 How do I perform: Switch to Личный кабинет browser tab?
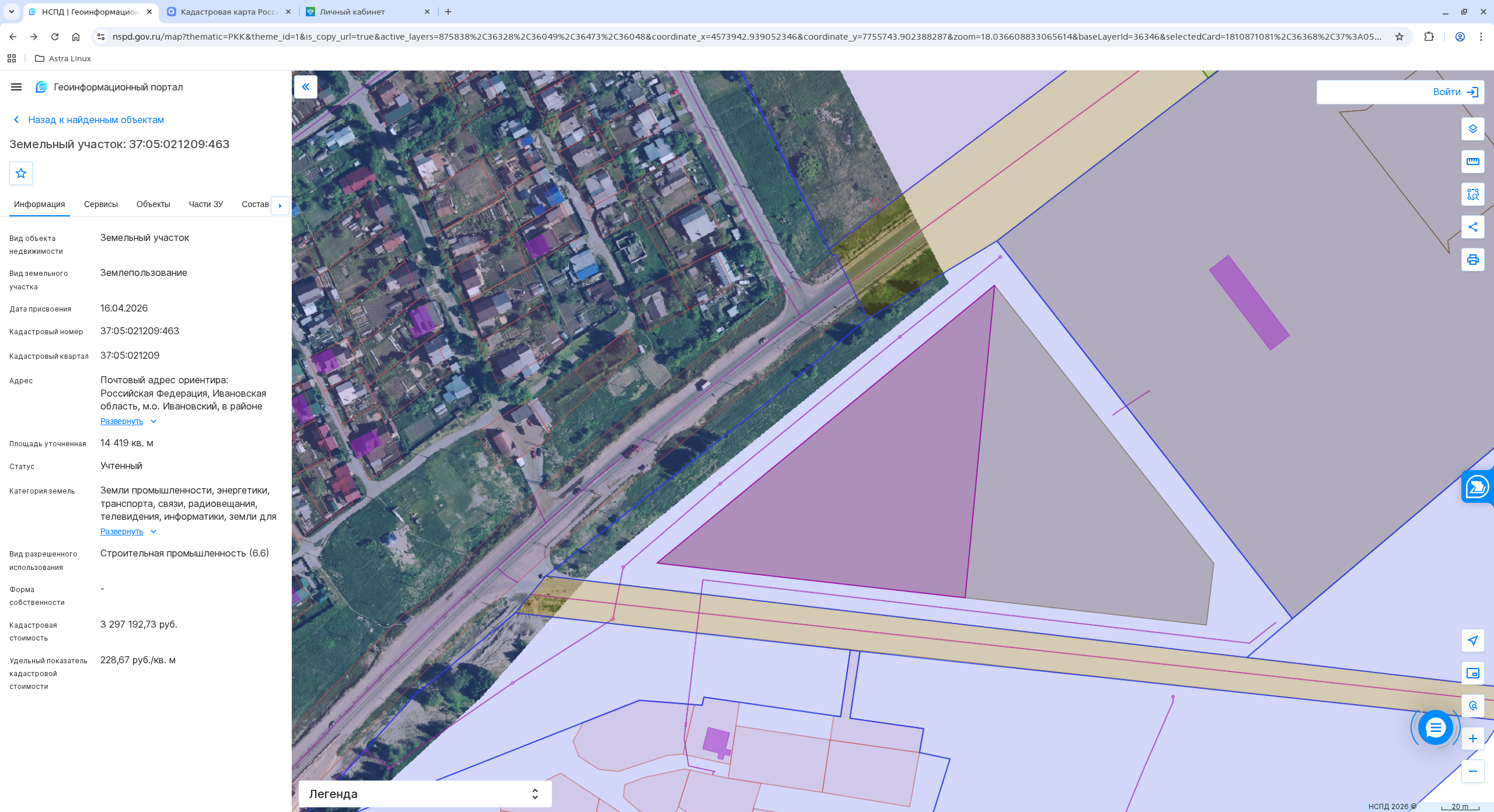coord(368,12)
